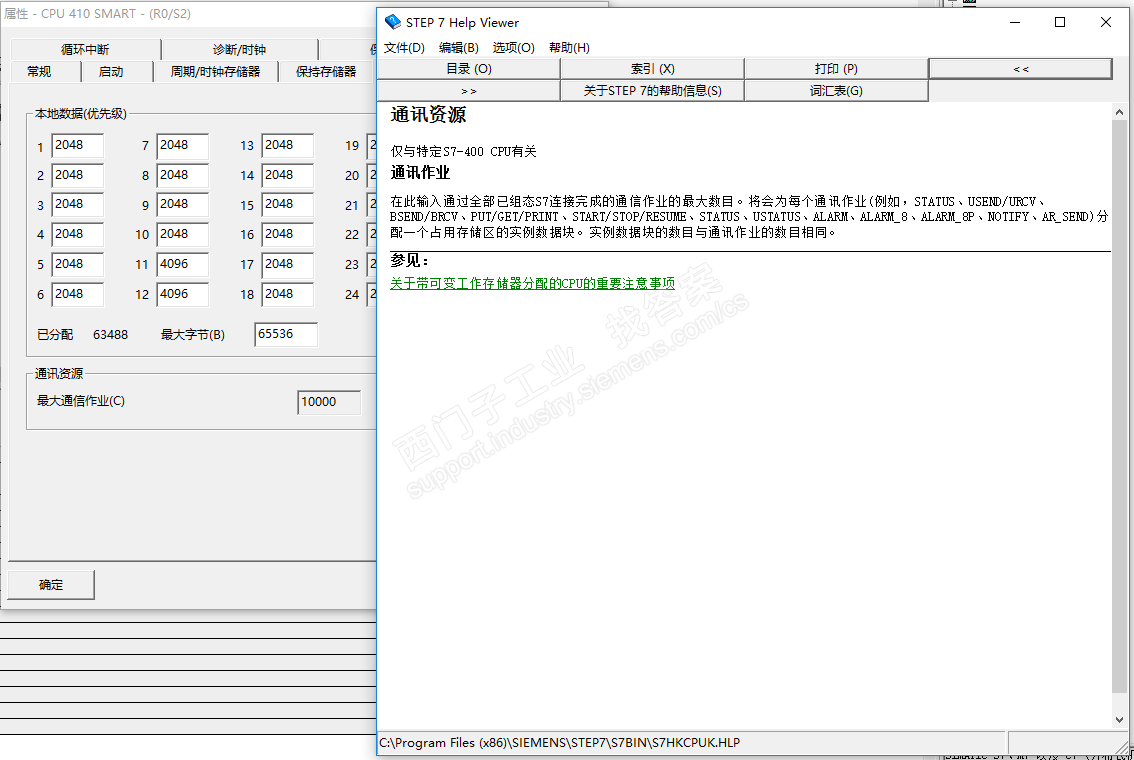The height and width of the screenshot is (760, 1134).
Task: Click priority 10 local data field
Action: coord(182,234)
